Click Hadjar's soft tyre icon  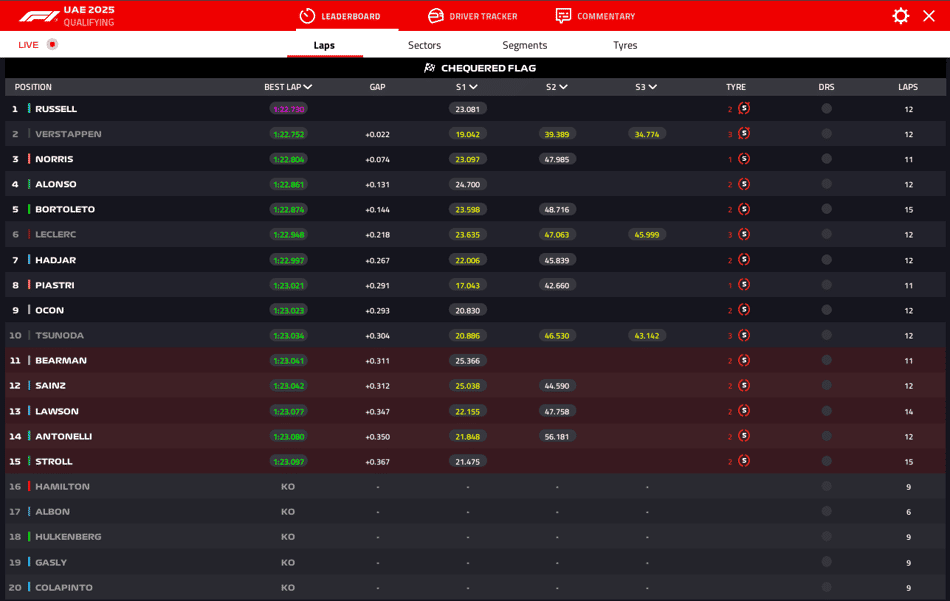click(744, 259)
